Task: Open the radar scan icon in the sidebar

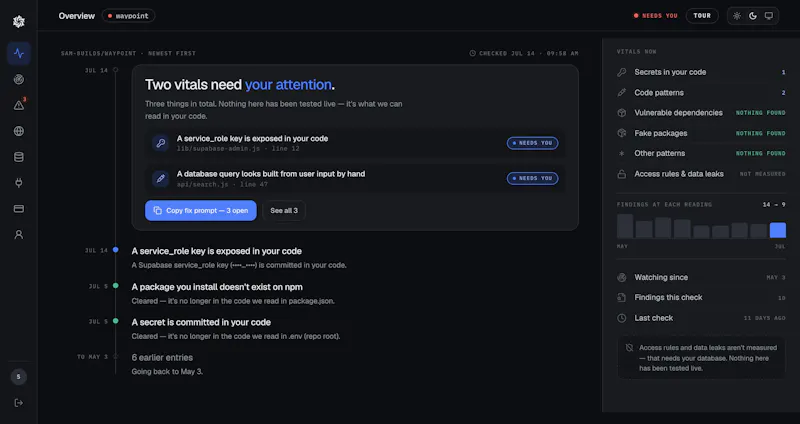Action: (x=19, y=80)
